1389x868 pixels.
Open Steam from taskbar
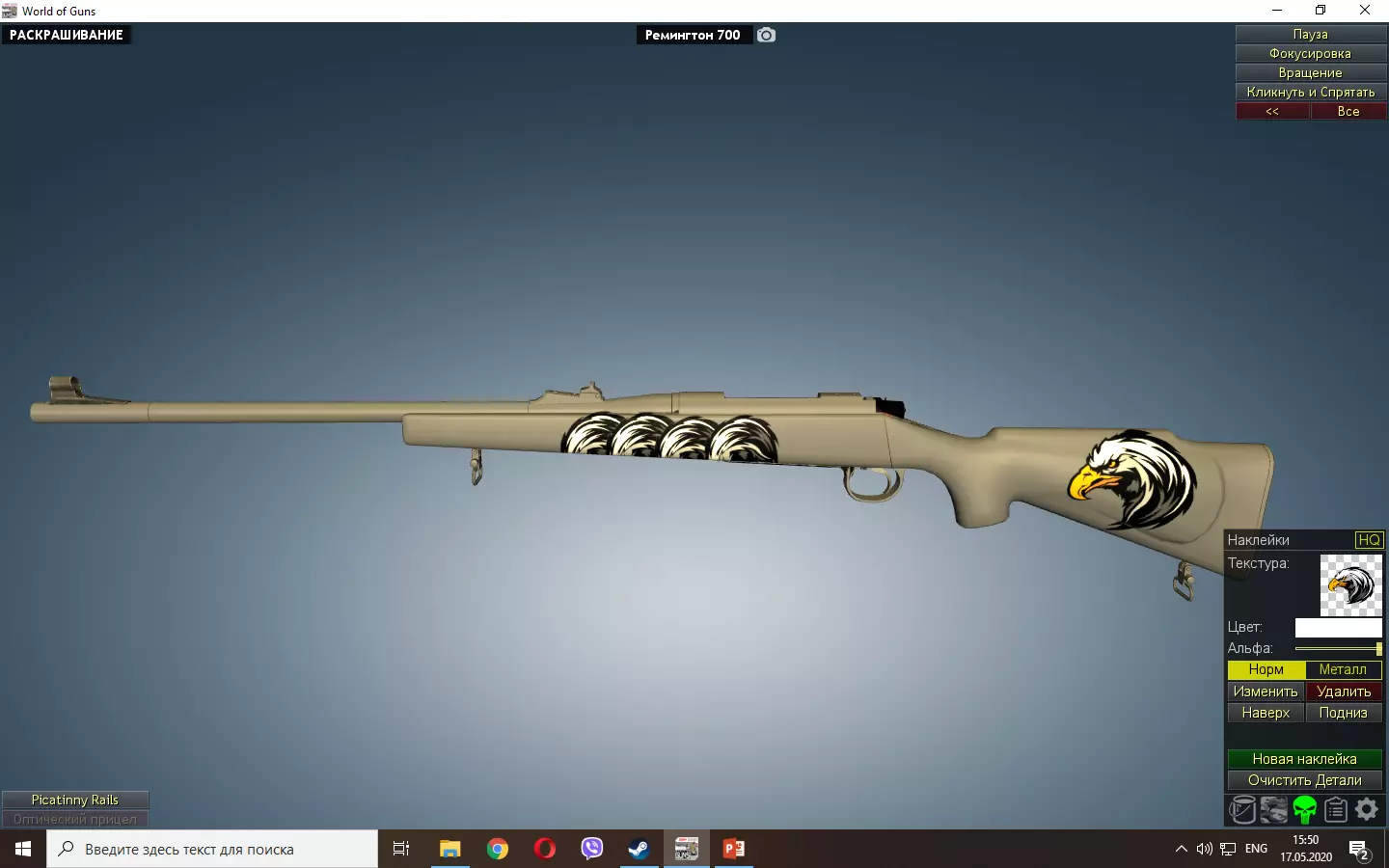coord(639,849)
